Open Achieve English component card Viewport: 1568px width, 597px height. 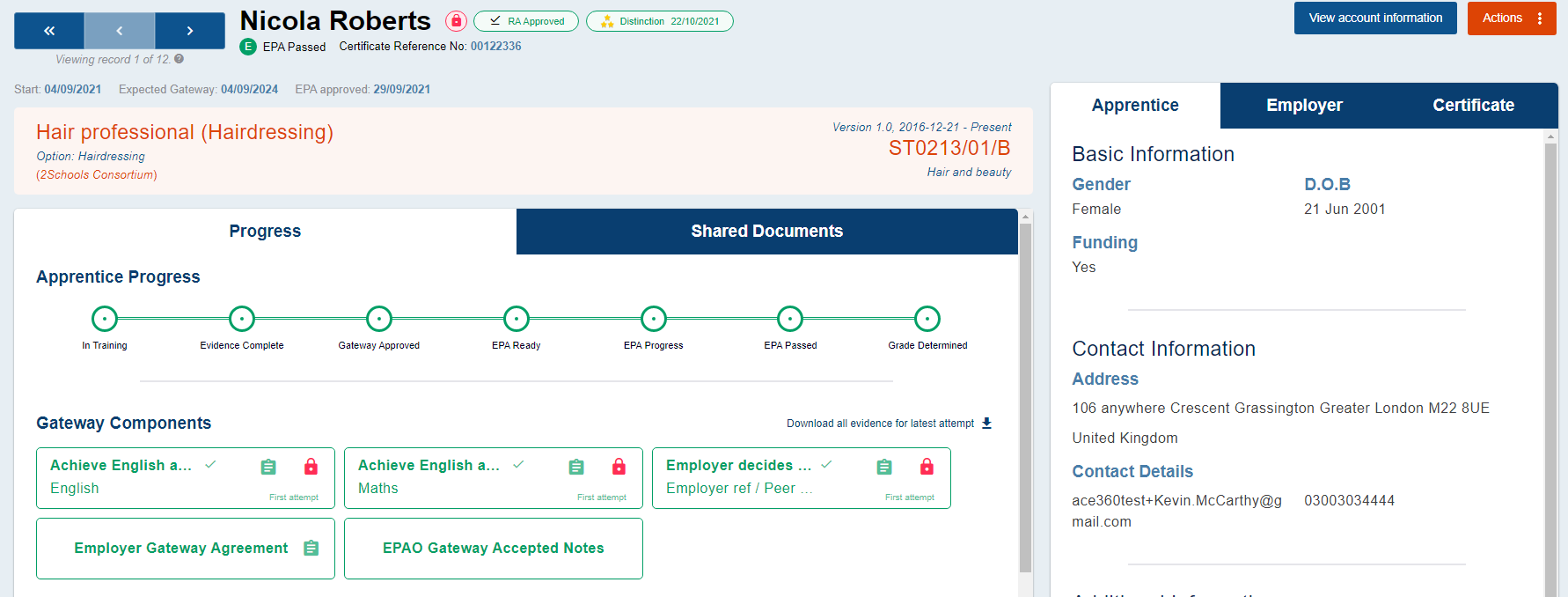(186, 478)
